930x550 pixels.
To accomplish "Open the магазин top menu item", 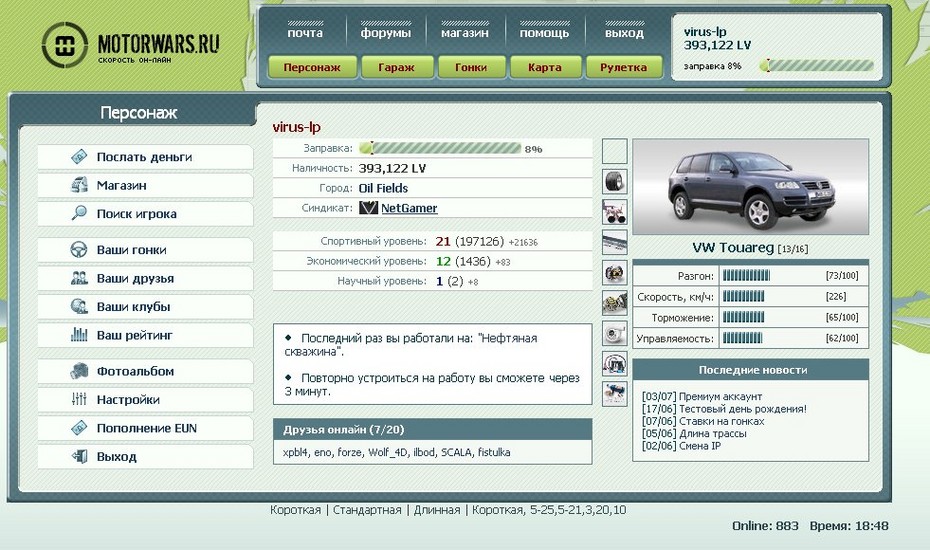I will tap(465, 33).
